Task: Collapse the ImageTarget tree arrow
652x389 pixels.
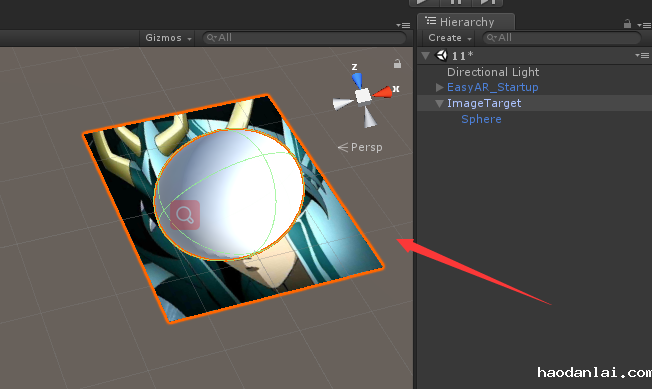Action: [439, 103]
